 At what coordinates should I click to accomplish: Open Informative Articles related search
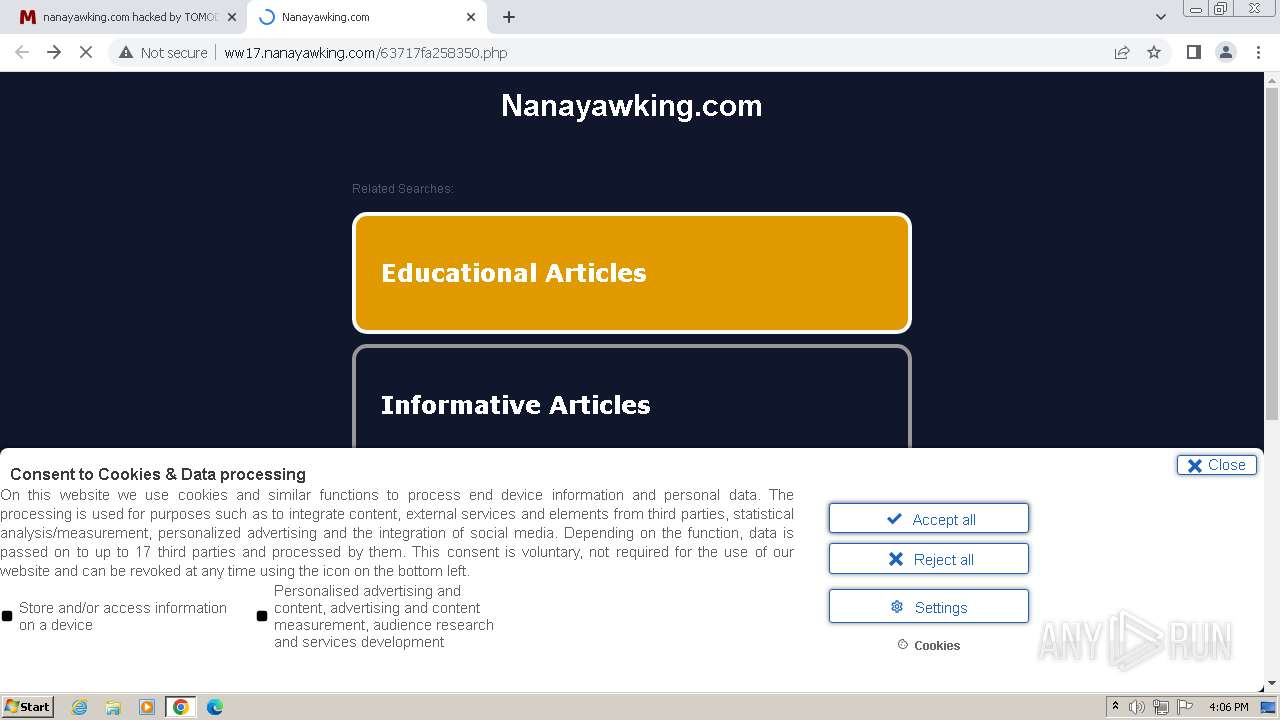click(632, 398)
